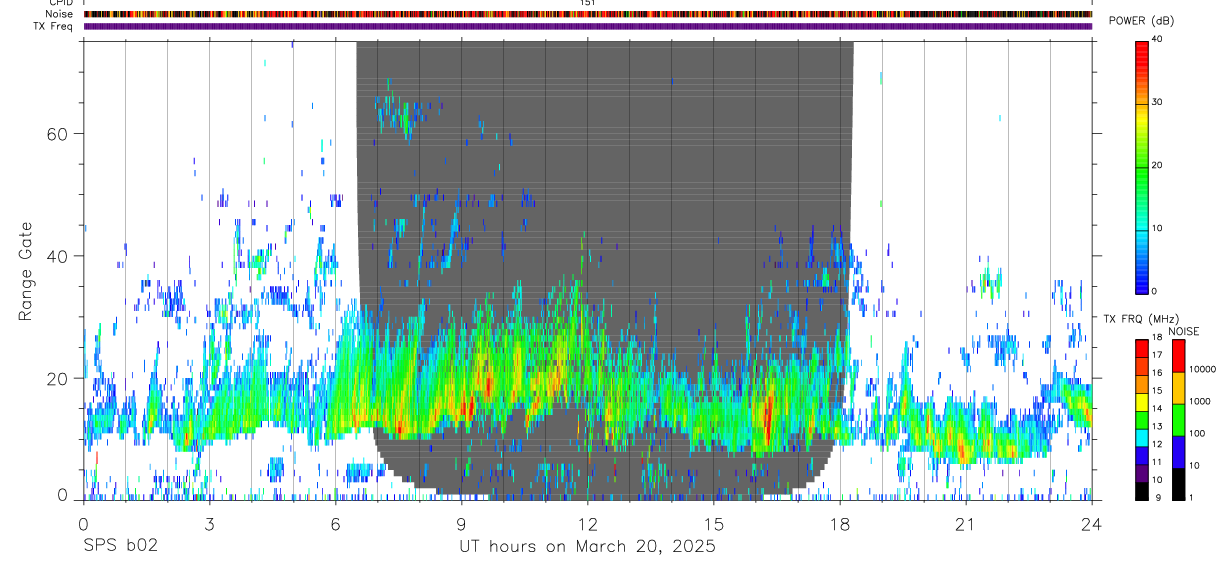Click the 18 label on TX frequency legend
This screenshot has height=567, width=1228.
[1158, 338]
